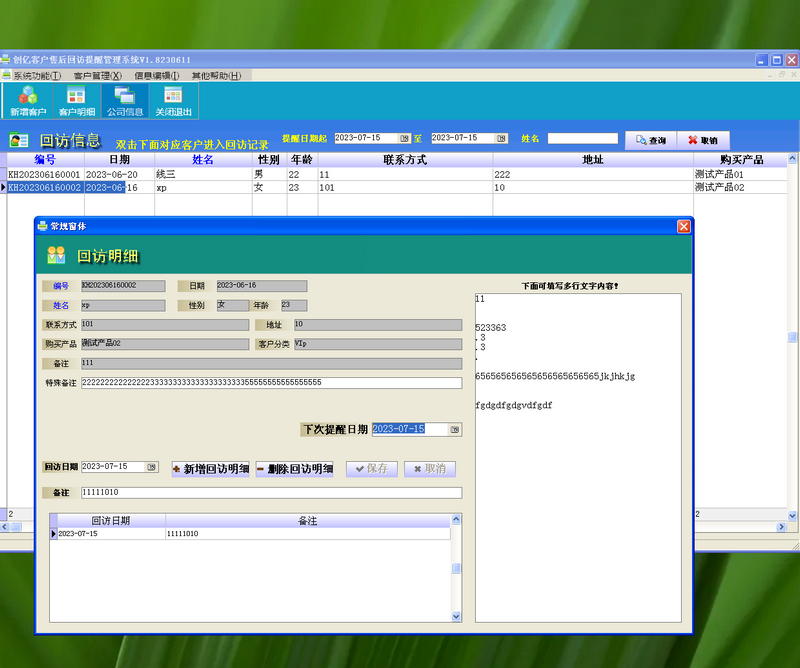
Task: Click 回访日期 column header in detail grid
Action: (x=111, y=521)
